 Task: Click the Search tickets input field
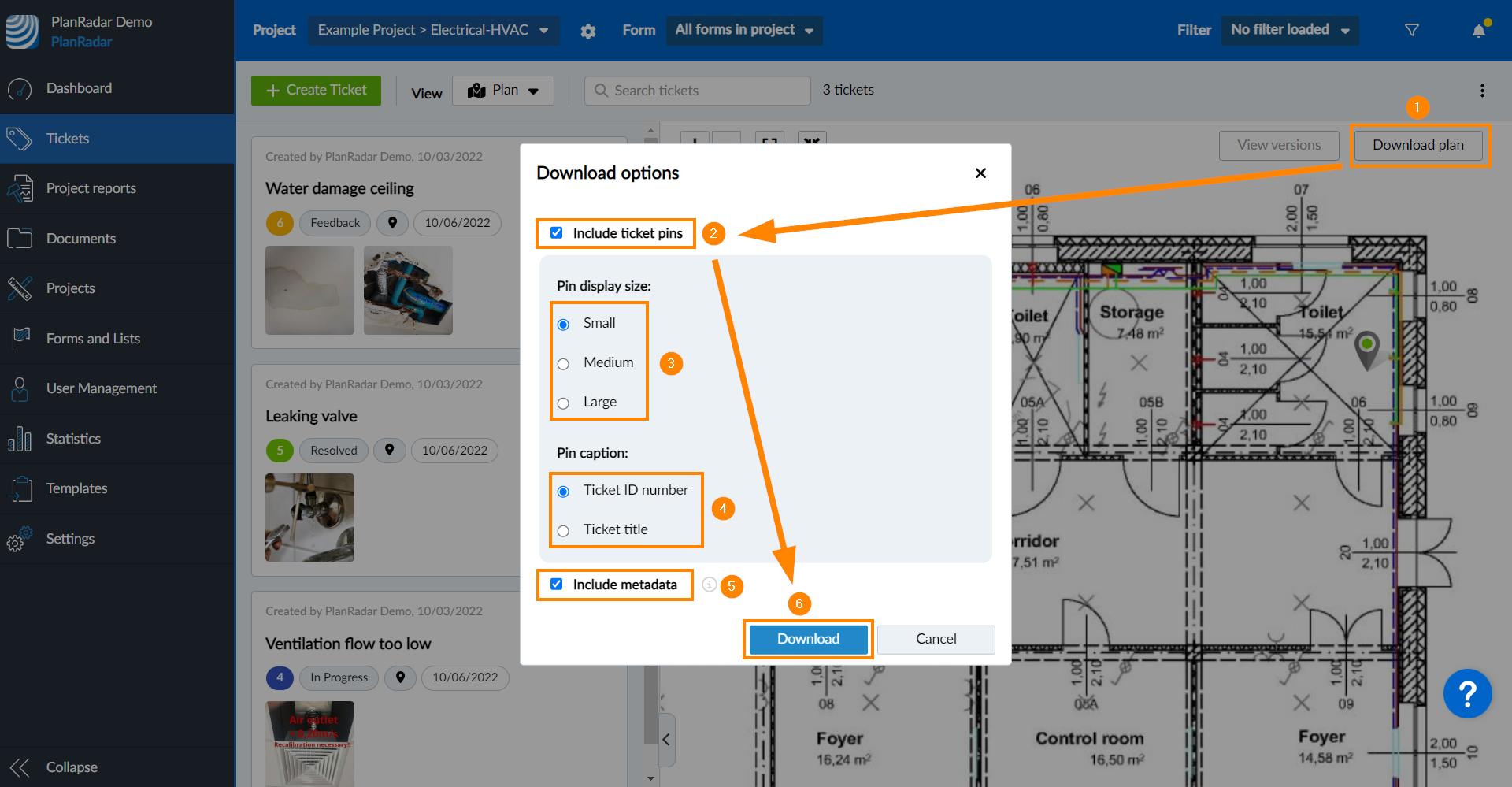click(696, 90)
